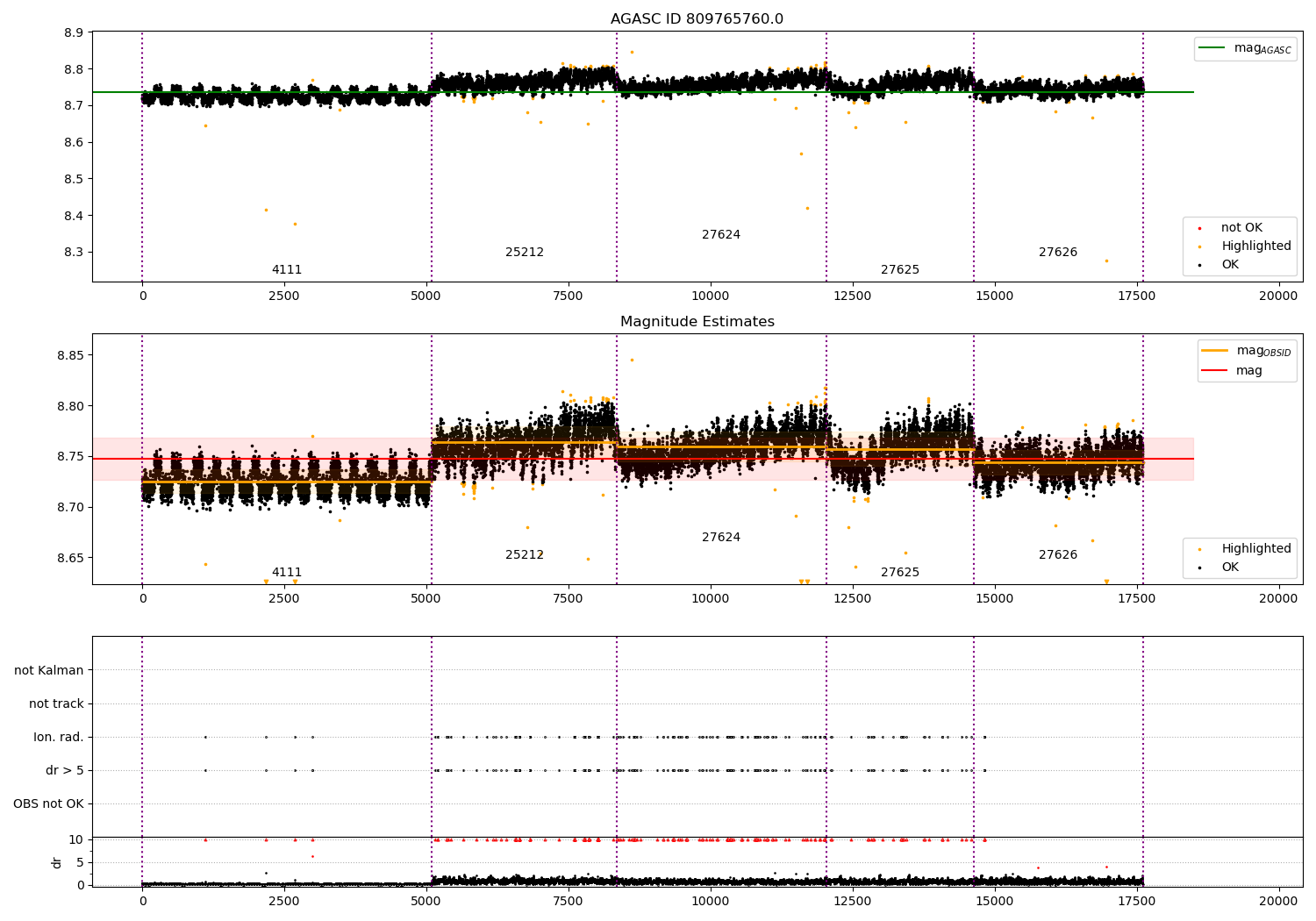This screenshot has height=921, width=1316.
Task: Select the 8.3 y-tick in top plot
Action: coord(75,253)
